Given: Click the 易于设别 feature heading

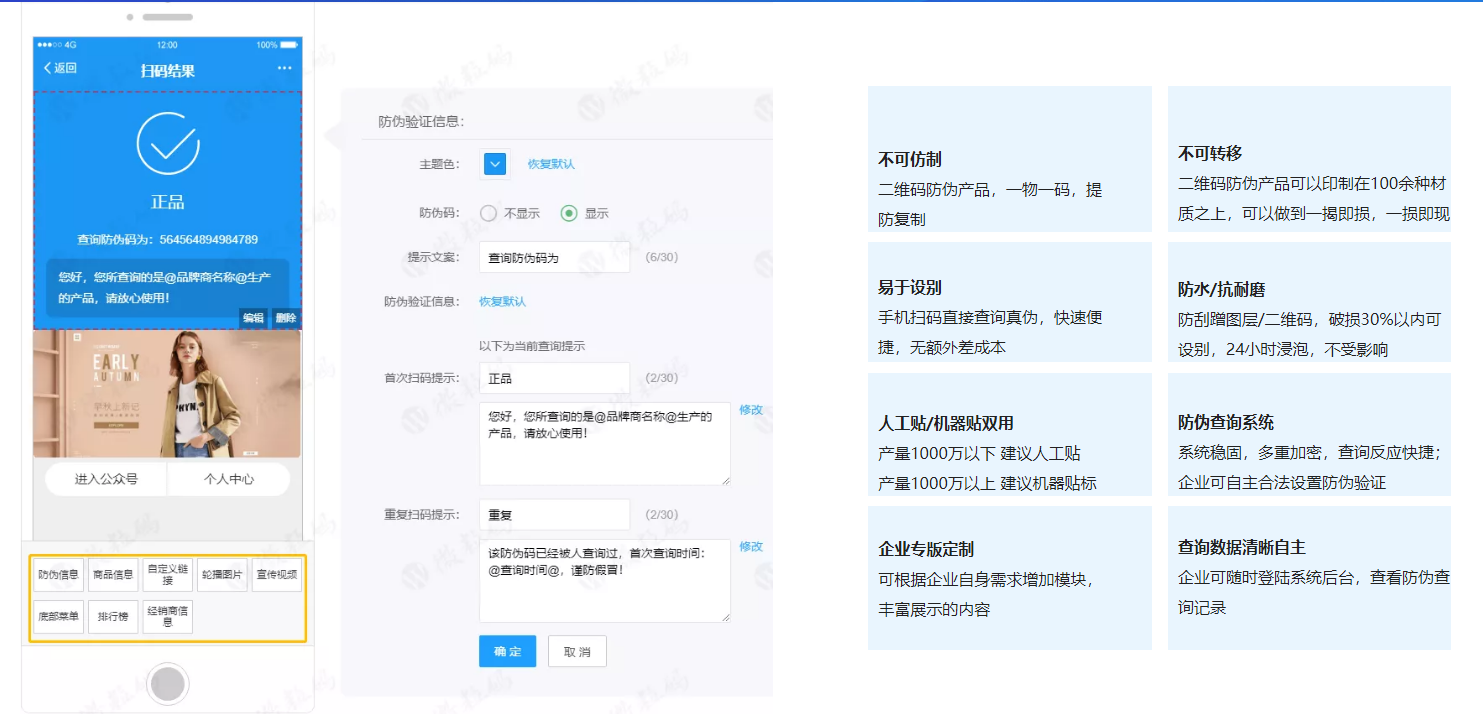Looking at the screenshot, I should click(x=910, y=287).
